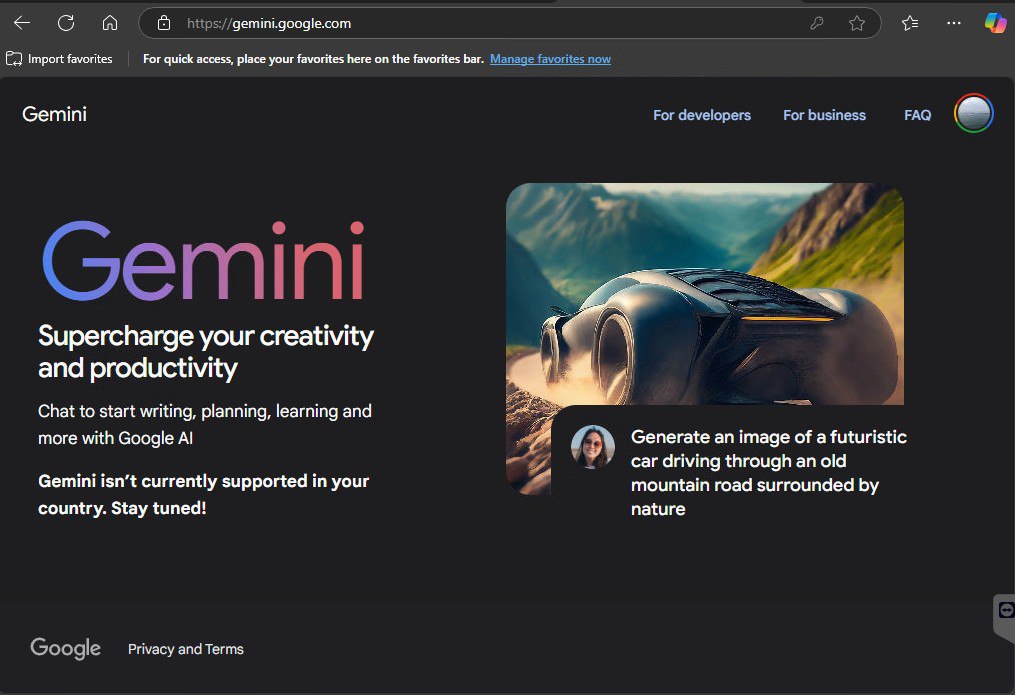Click the Manage favorites now link

550,59
